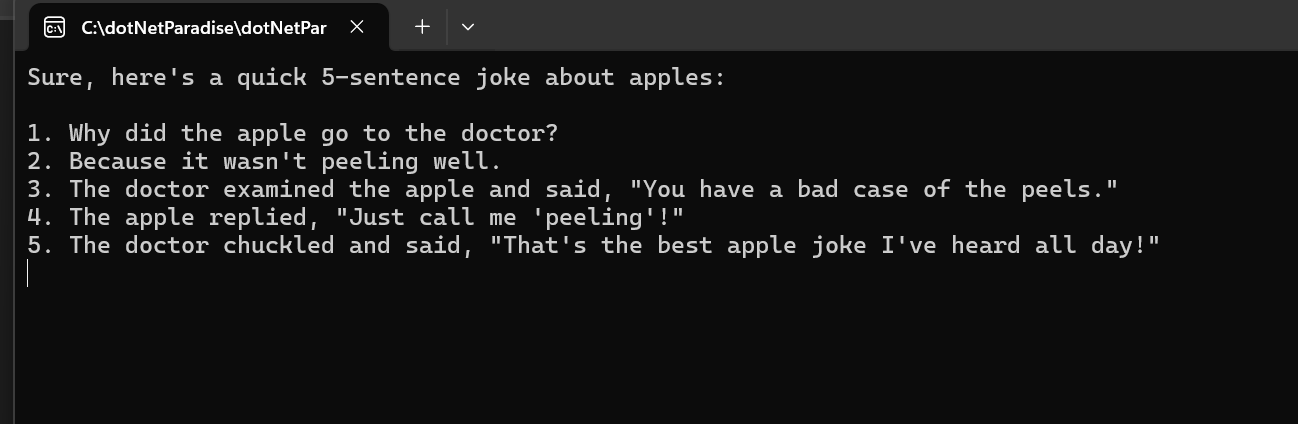The height and width of the screenshot is (424, 1298).
Task: Open a new tab with plus button
Action: tap(422, 27)
